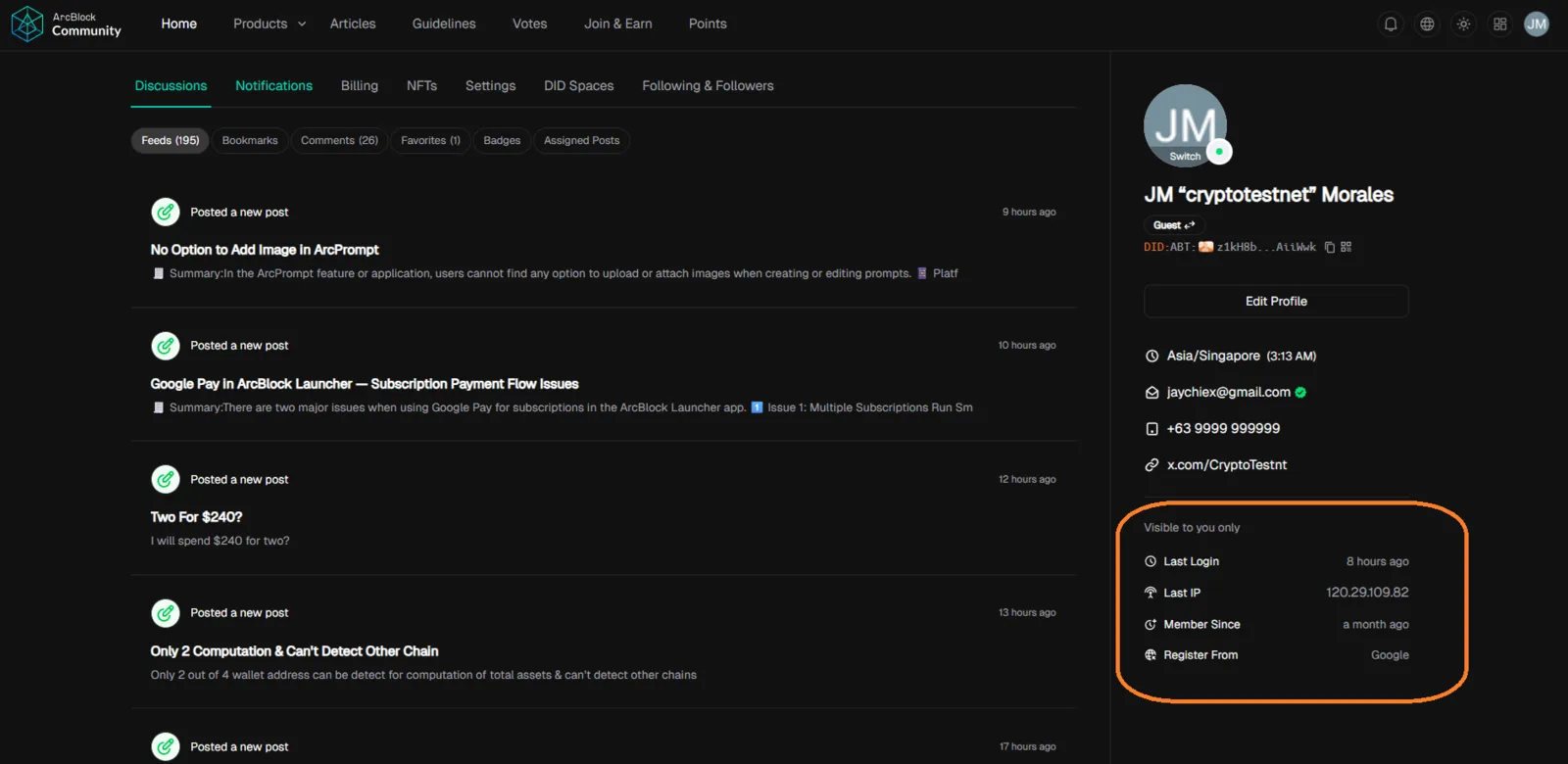Select the Discussions tab
Screen dimensions: 1568x764
[171, 86]
